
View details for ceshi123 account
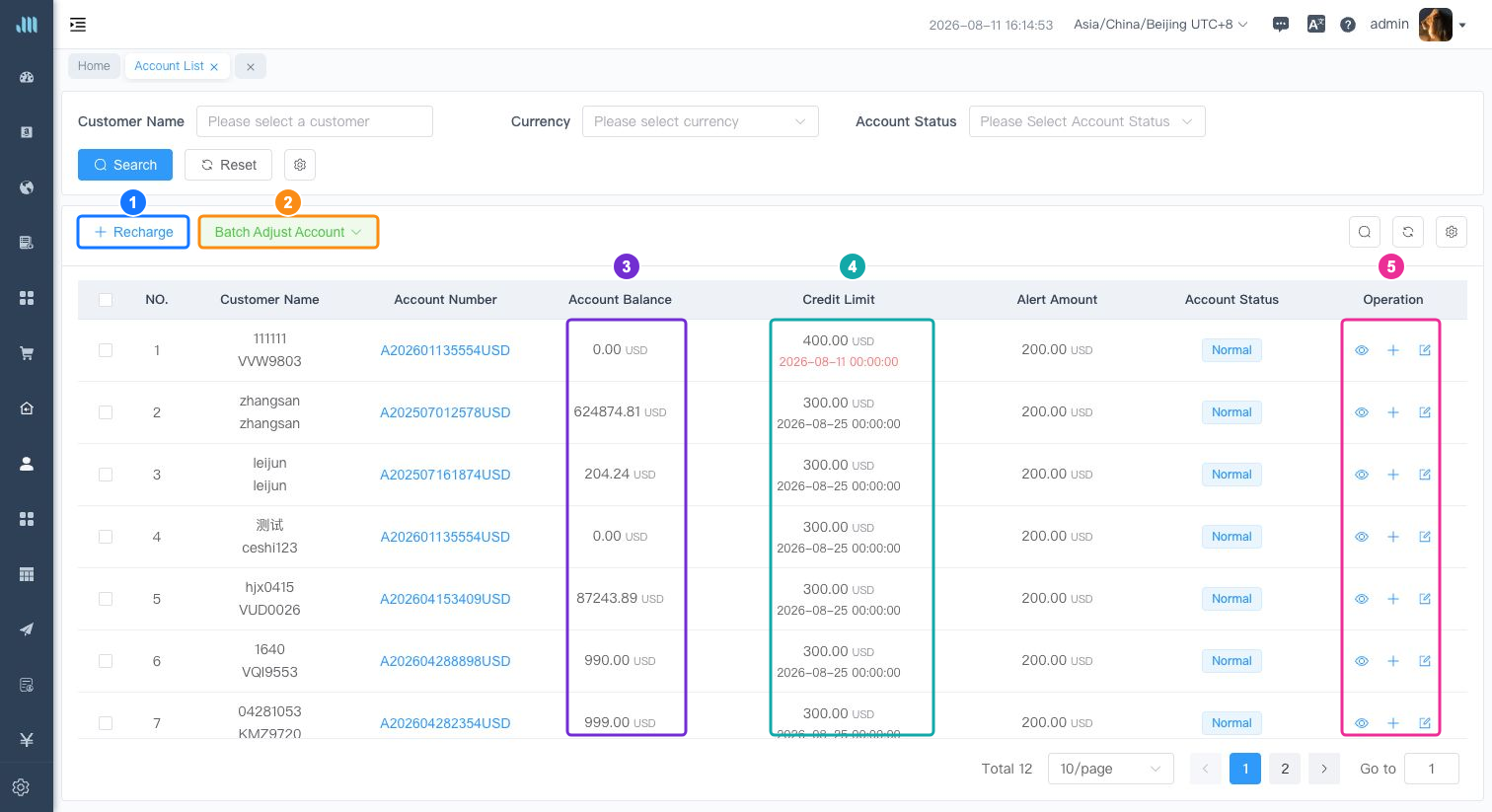coord(1362,537)
